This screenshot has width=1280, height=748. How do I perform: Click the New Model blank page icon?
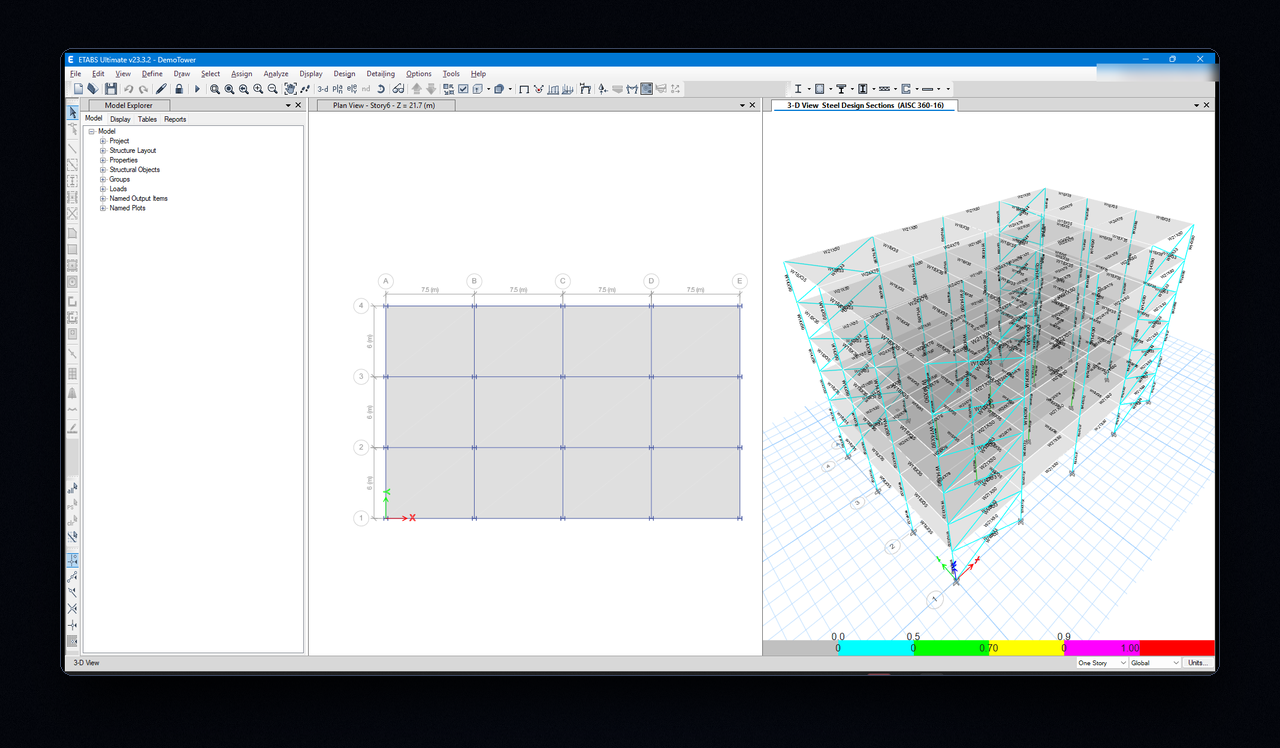78,89
